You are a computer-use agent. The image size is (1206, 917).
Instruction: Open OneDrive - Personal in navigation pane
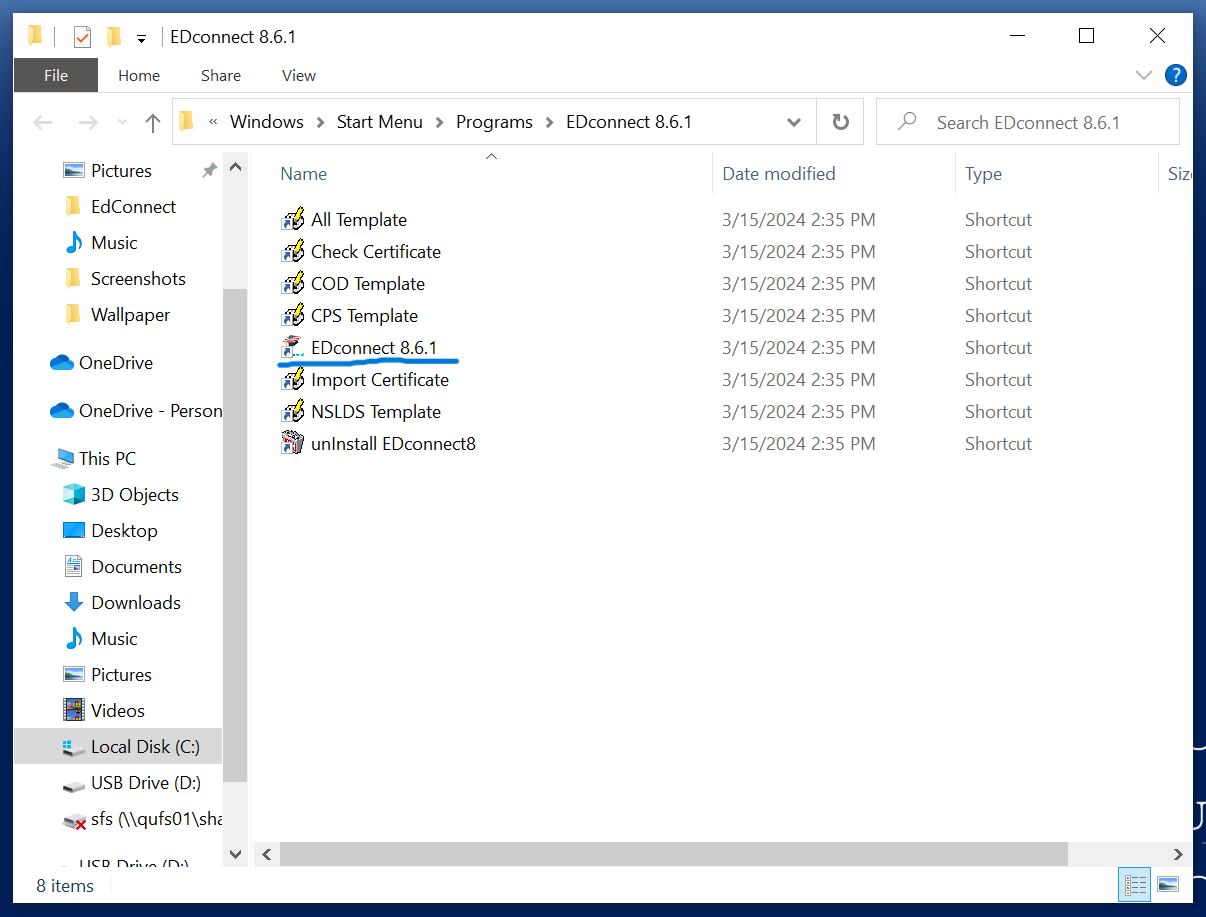[136, 411]
